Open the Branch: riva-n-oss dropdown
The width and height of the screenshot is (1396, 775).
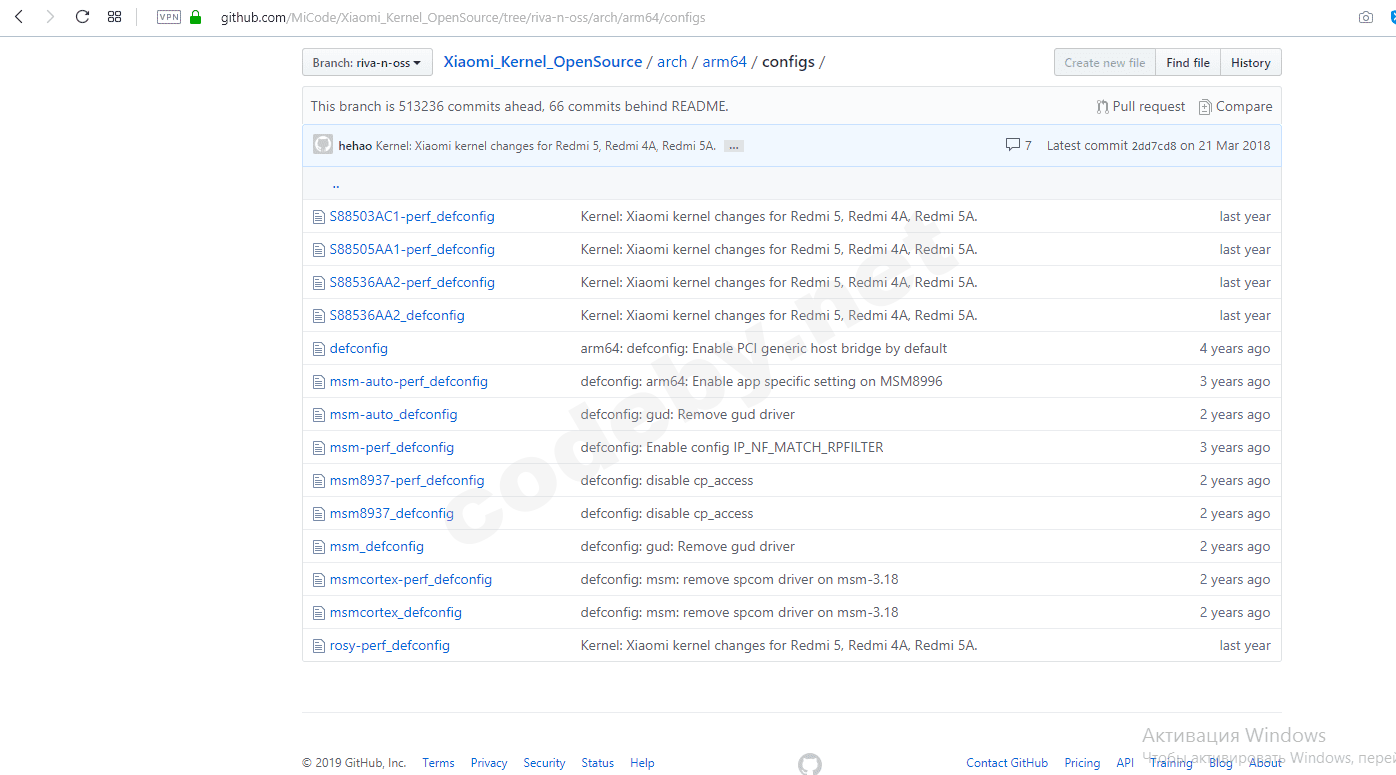pos(367,63)
